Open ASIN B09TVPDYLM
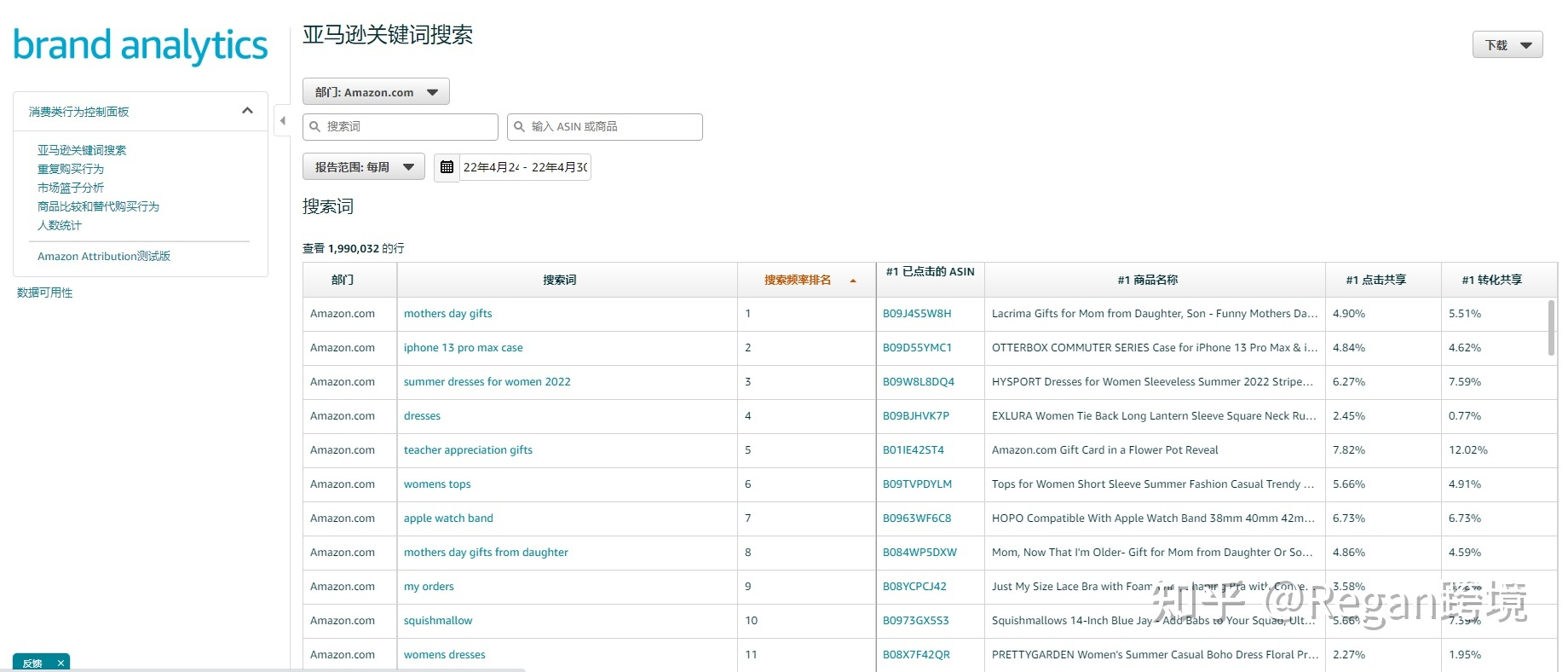Screen dimensions: 1568x672 click(918, 484)
